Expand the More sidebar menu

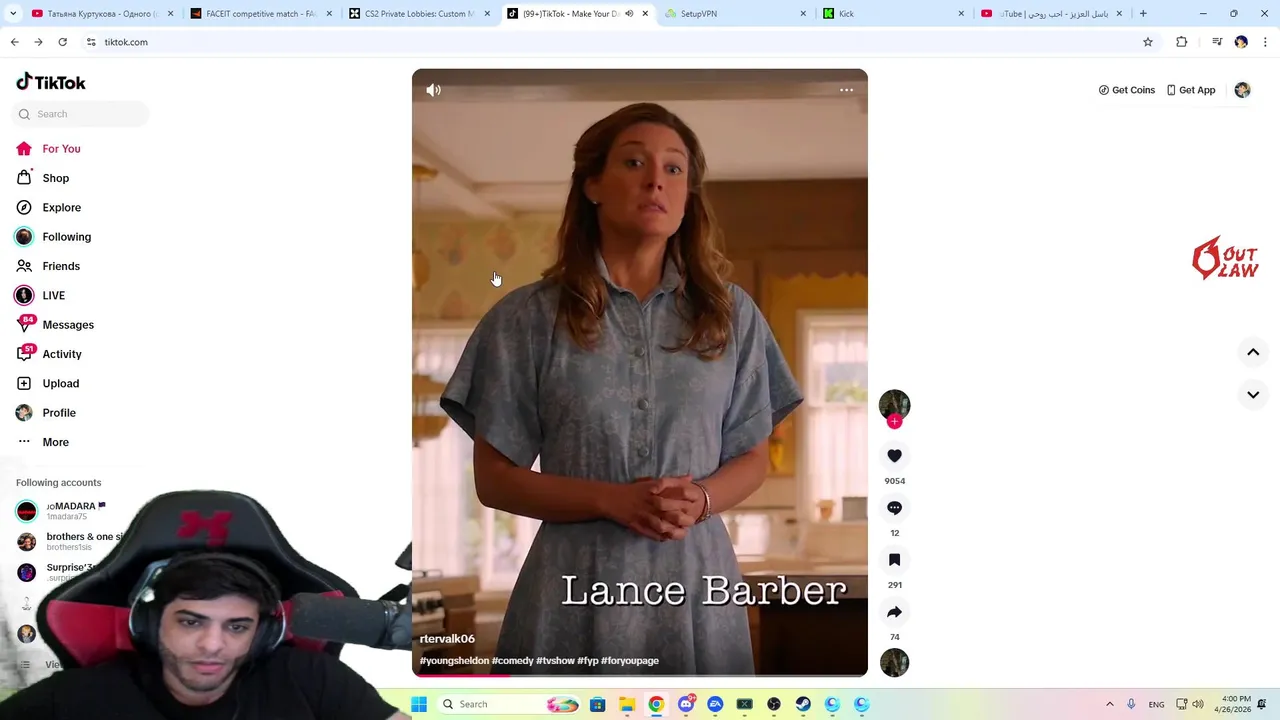(43, 442)
